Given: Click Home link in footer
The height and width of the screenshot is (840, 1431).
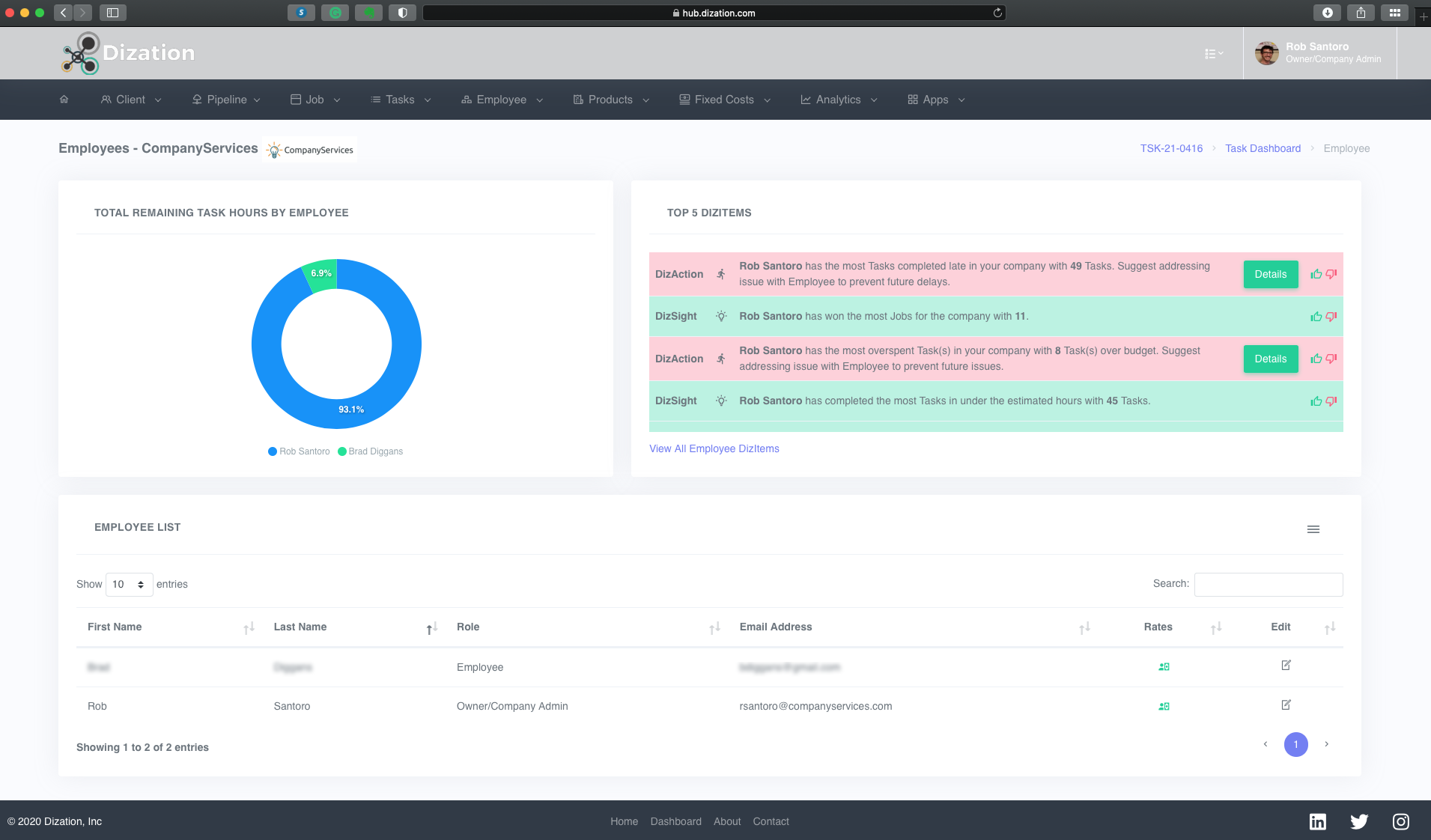Looking at the screenshot, I should 624,821.
